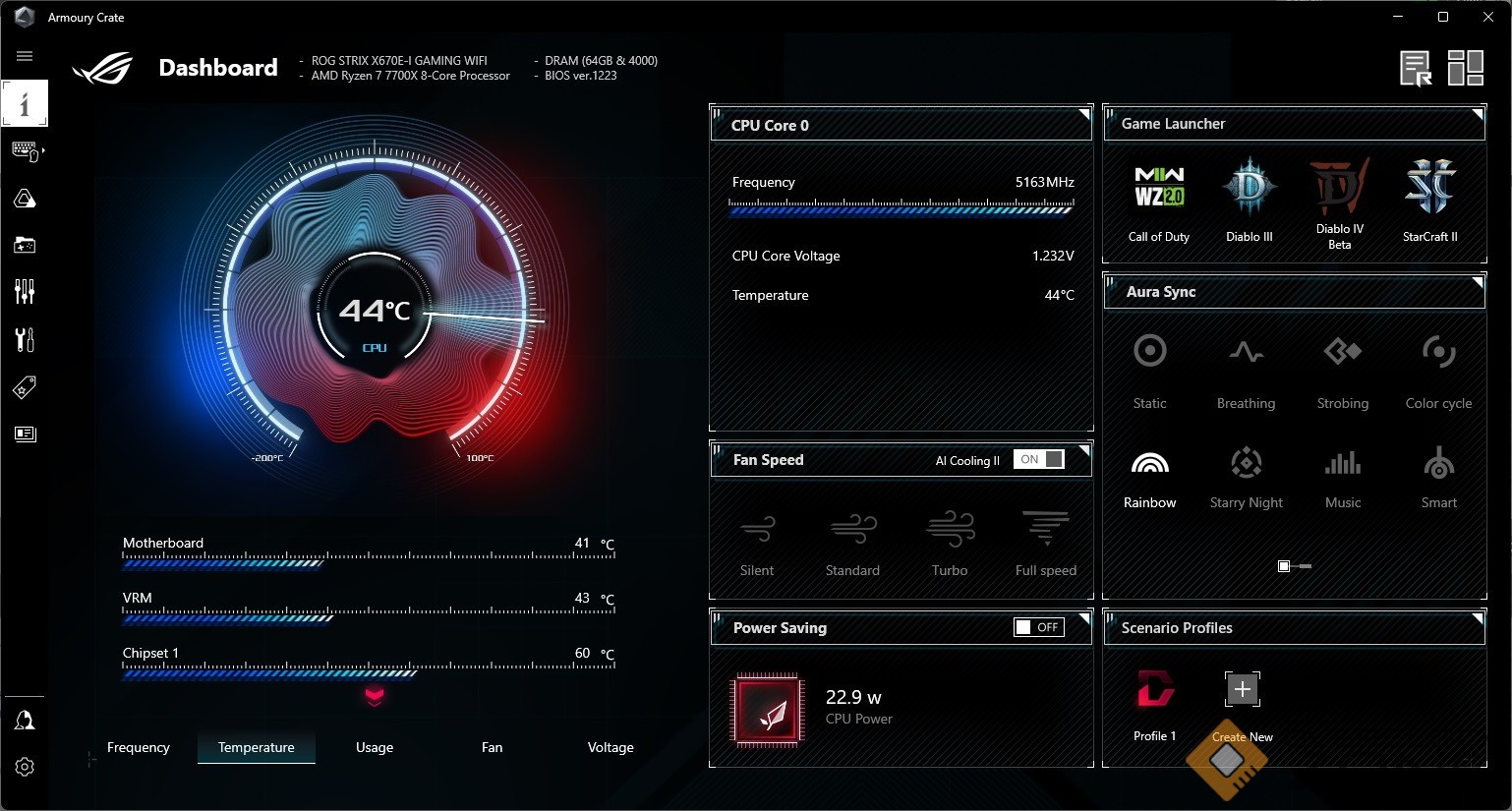Open the Power Saving panel corner arrow
Screen dimensions: 1512x811
click(x=1084, y=619)
